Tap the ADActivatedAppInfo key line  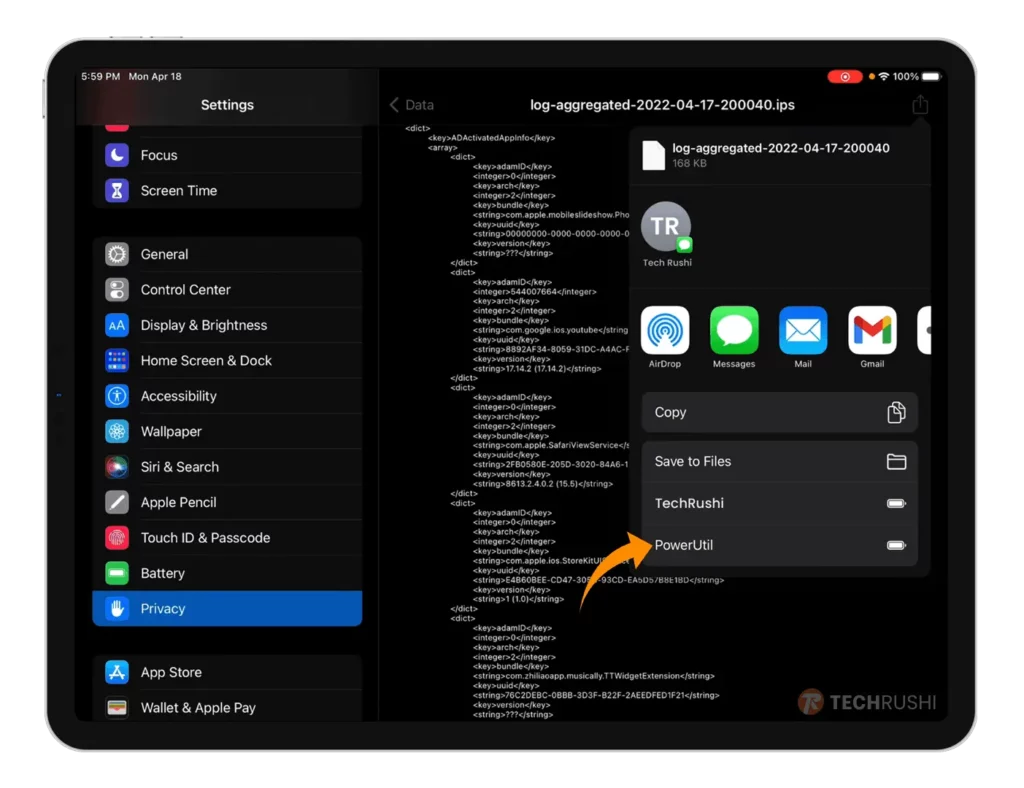point(491,138)
